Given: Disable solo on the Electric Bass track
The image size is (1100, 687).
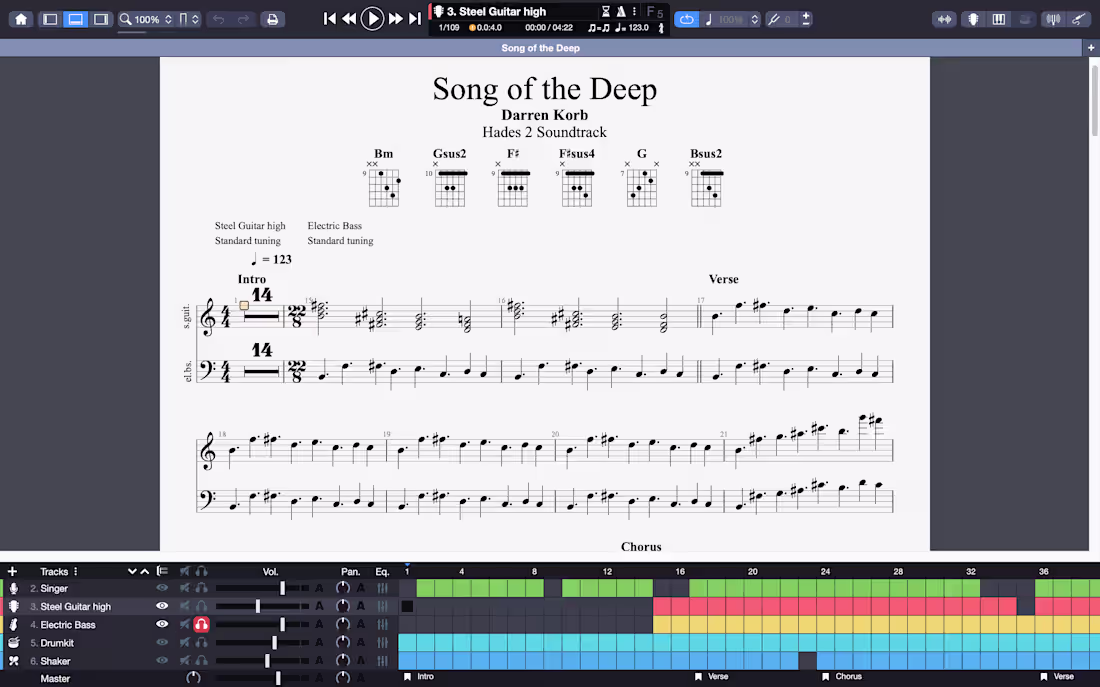Looking at the screenshot, I should point(201,625).
